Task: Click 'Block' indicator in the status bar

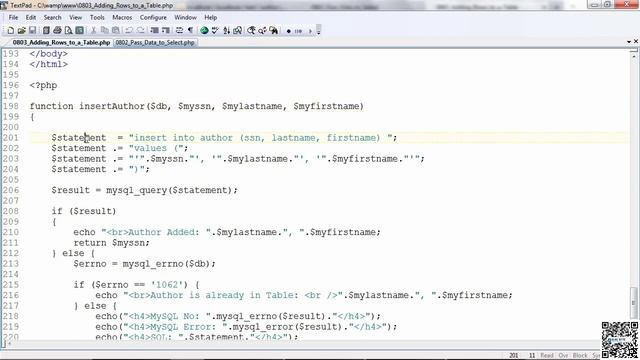Action: pos(580,356)
